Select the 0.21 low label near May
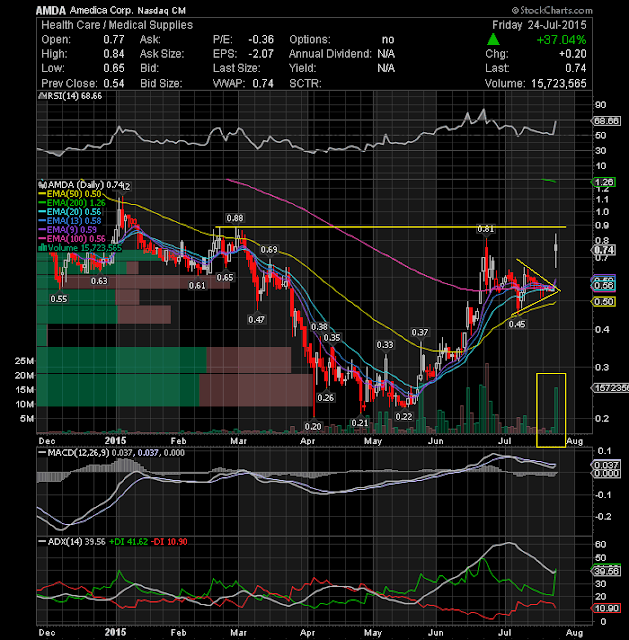Viewport: 629px width, 640px height. coord(360,423)
